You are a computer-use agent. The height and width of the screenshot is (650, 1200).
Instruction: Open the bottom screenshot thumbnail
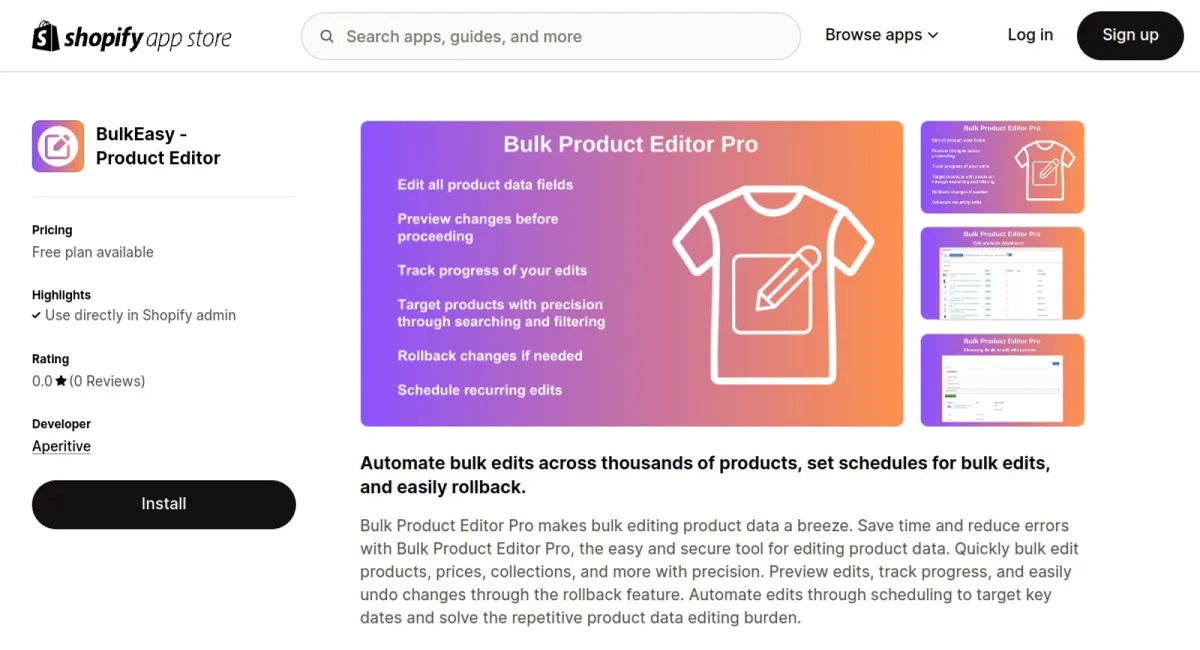click(x=1002, y=380)
